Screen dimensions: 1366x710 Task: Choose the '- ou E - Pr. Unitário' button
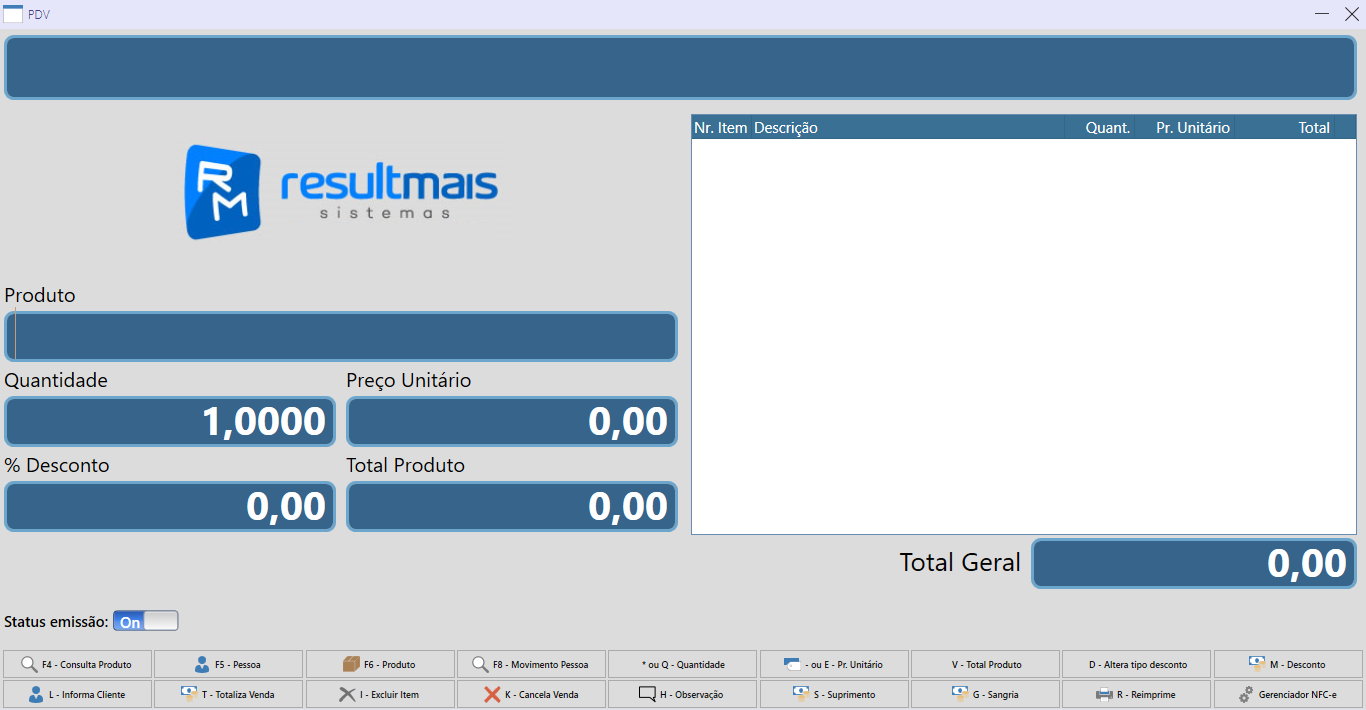(x=834, y=664)
